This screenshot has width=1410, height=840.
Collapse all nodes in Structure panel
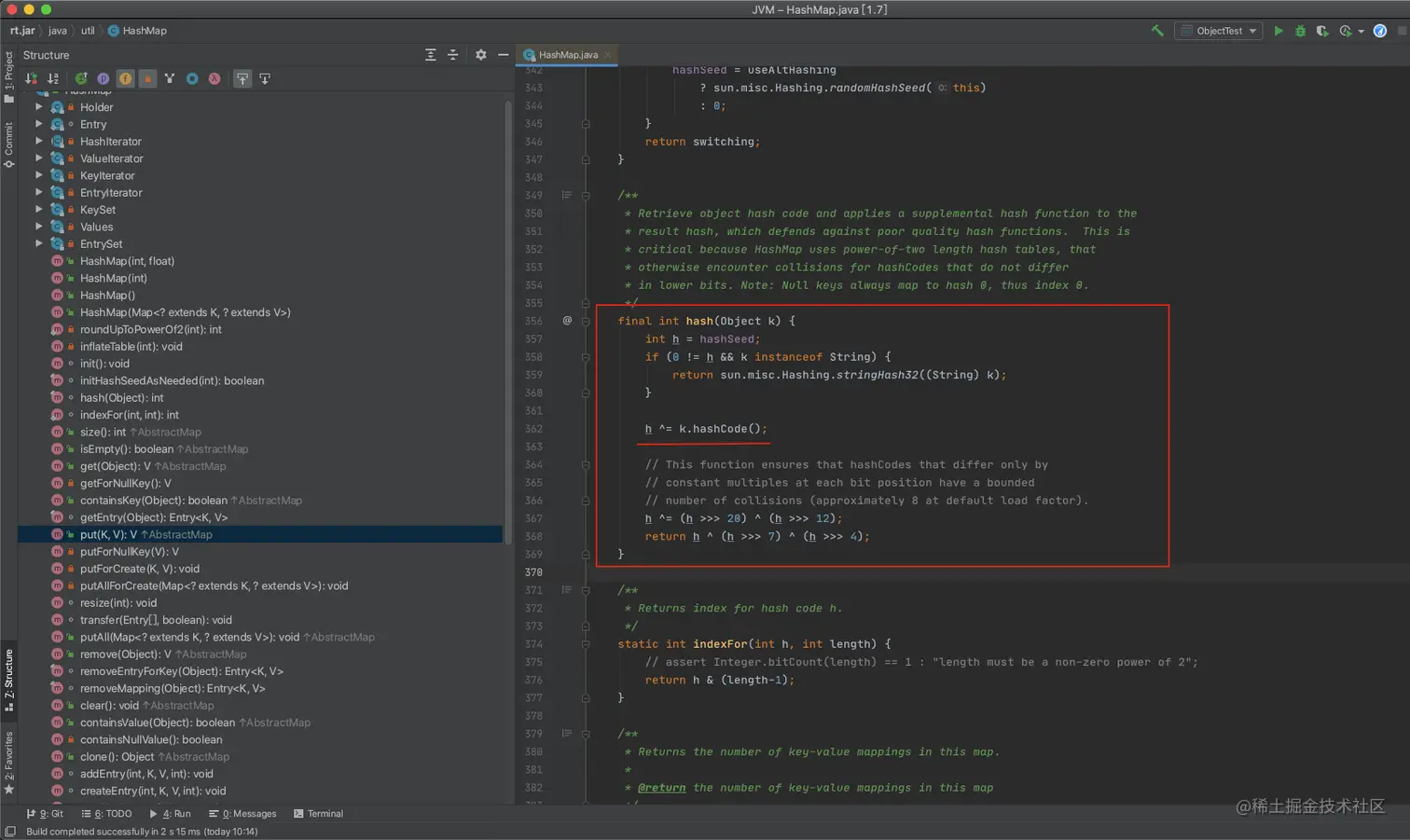coord(452,55)
